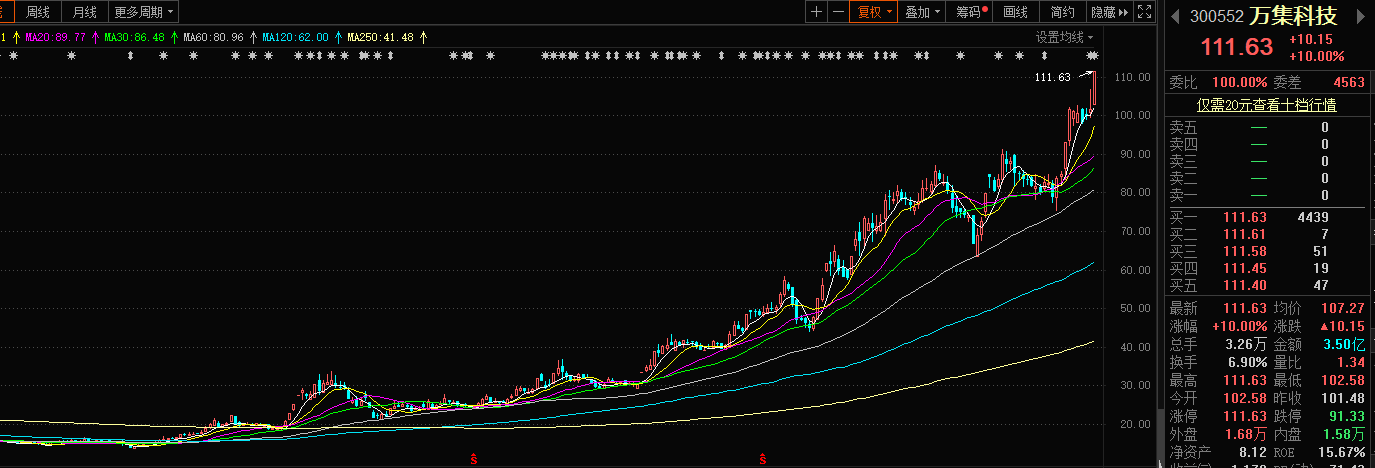Switch to 月线 monthly chart tab
The image size is (1375, 468).
point(85,12)
